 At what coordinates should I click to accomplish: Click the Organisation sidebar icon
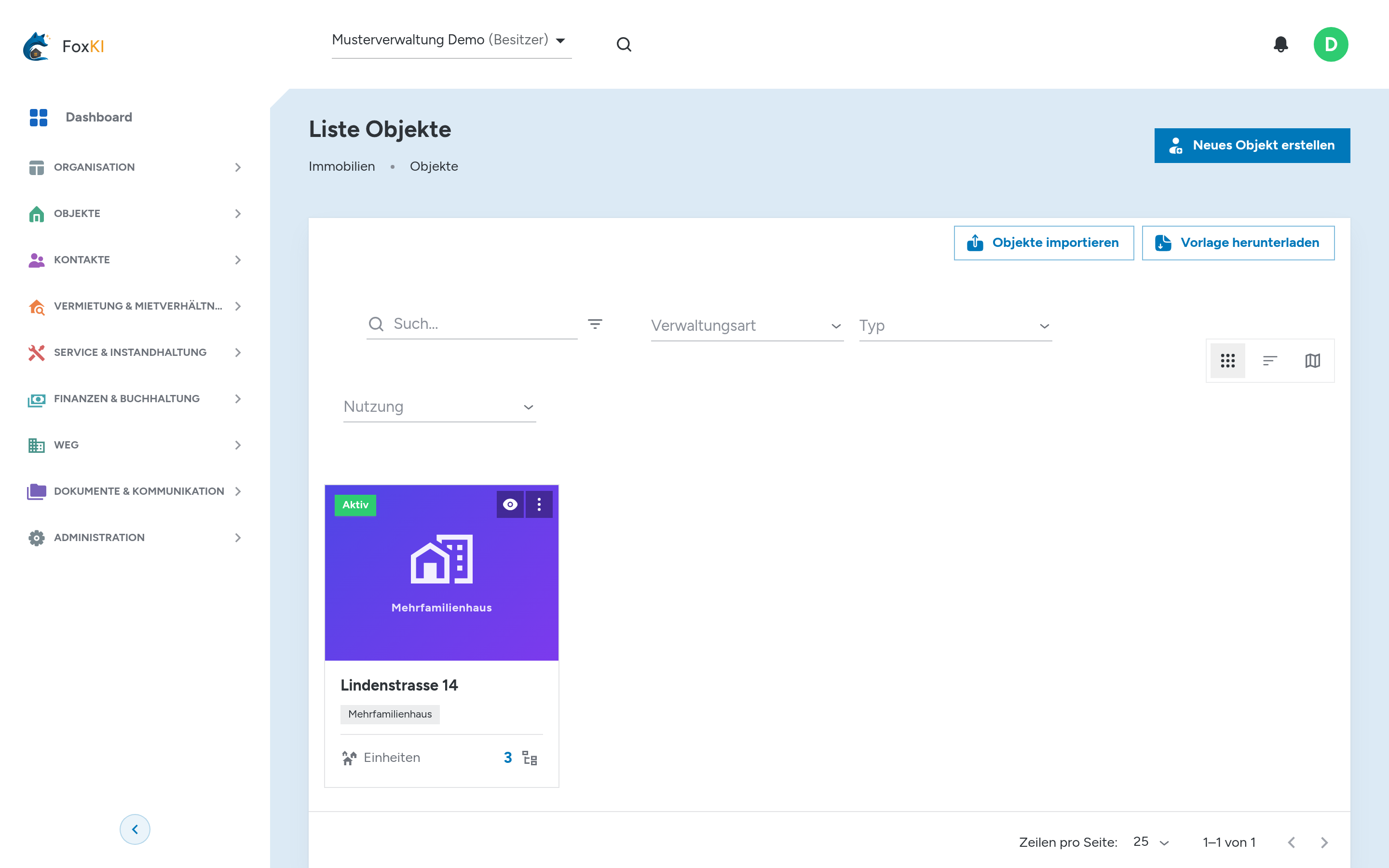tap(36, 167)
